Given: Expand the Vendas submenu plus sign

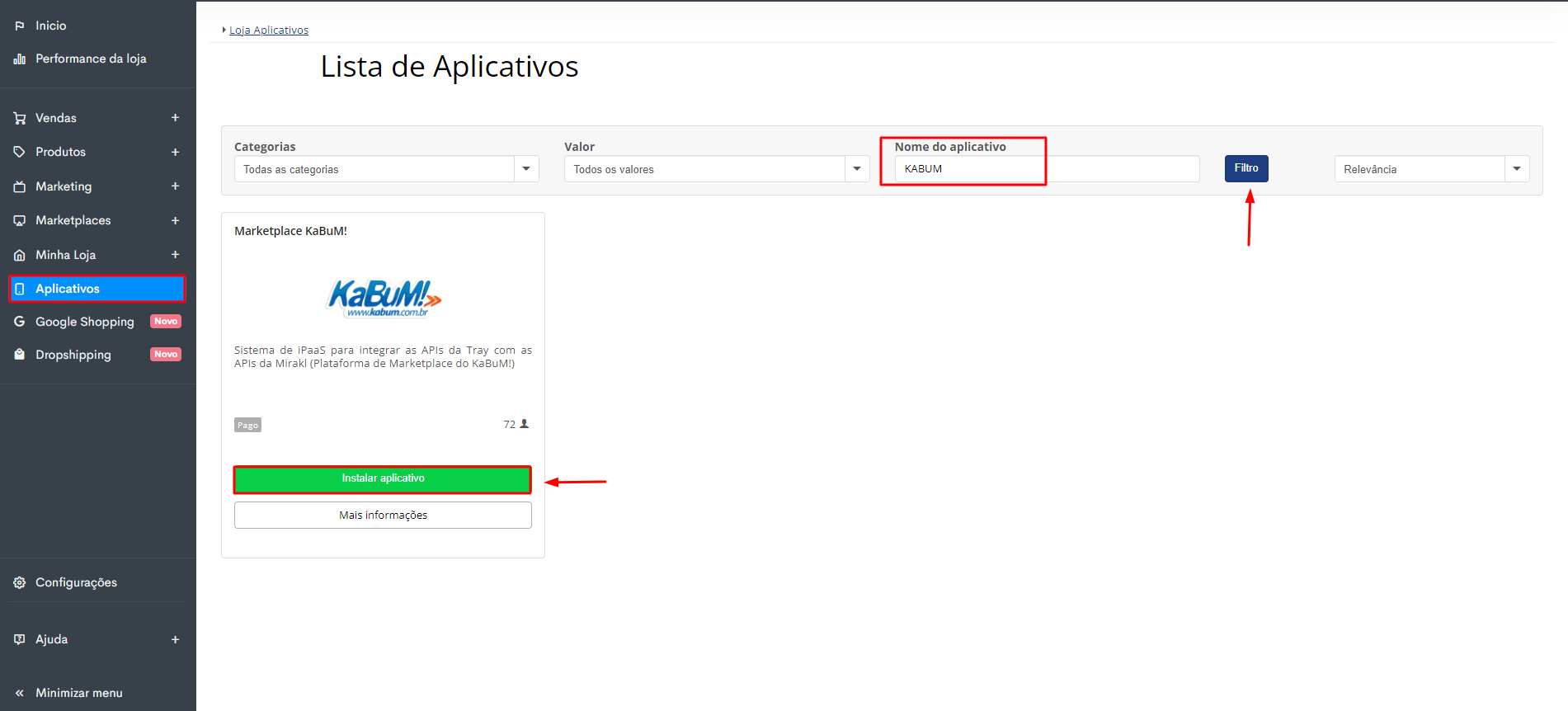Looking at the screenshot, I should tap(175, 118).
